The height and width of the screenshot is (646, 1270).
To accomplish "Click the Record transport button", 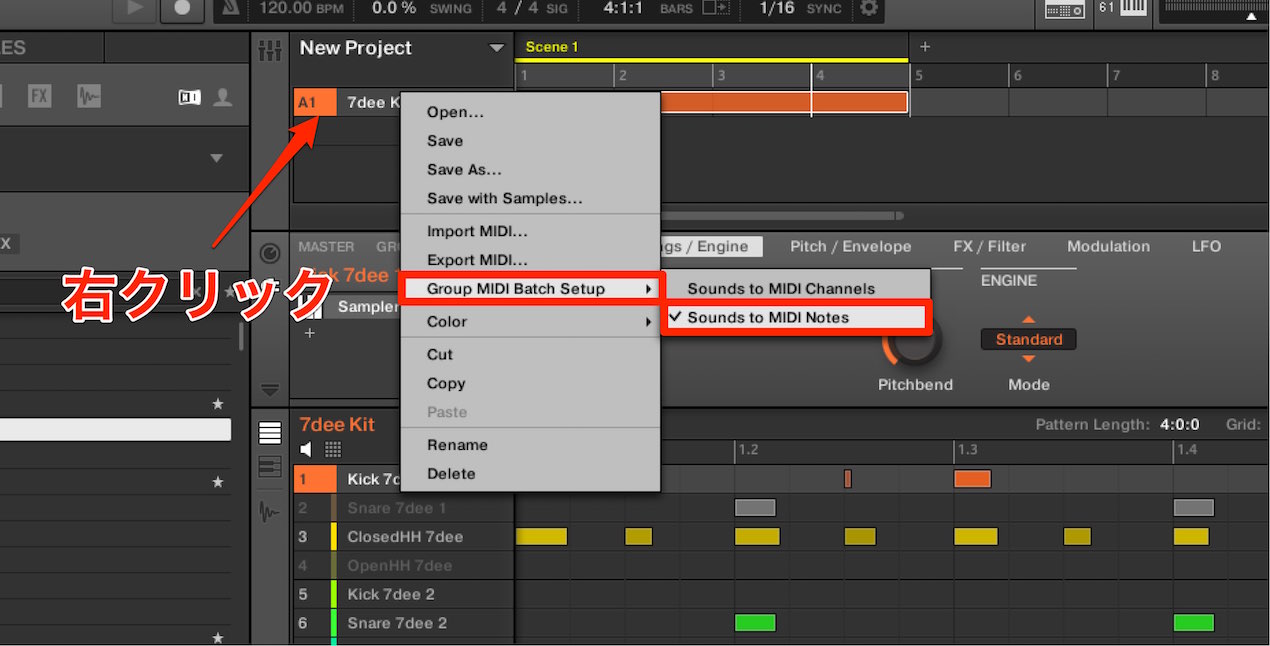I will 182,8.
